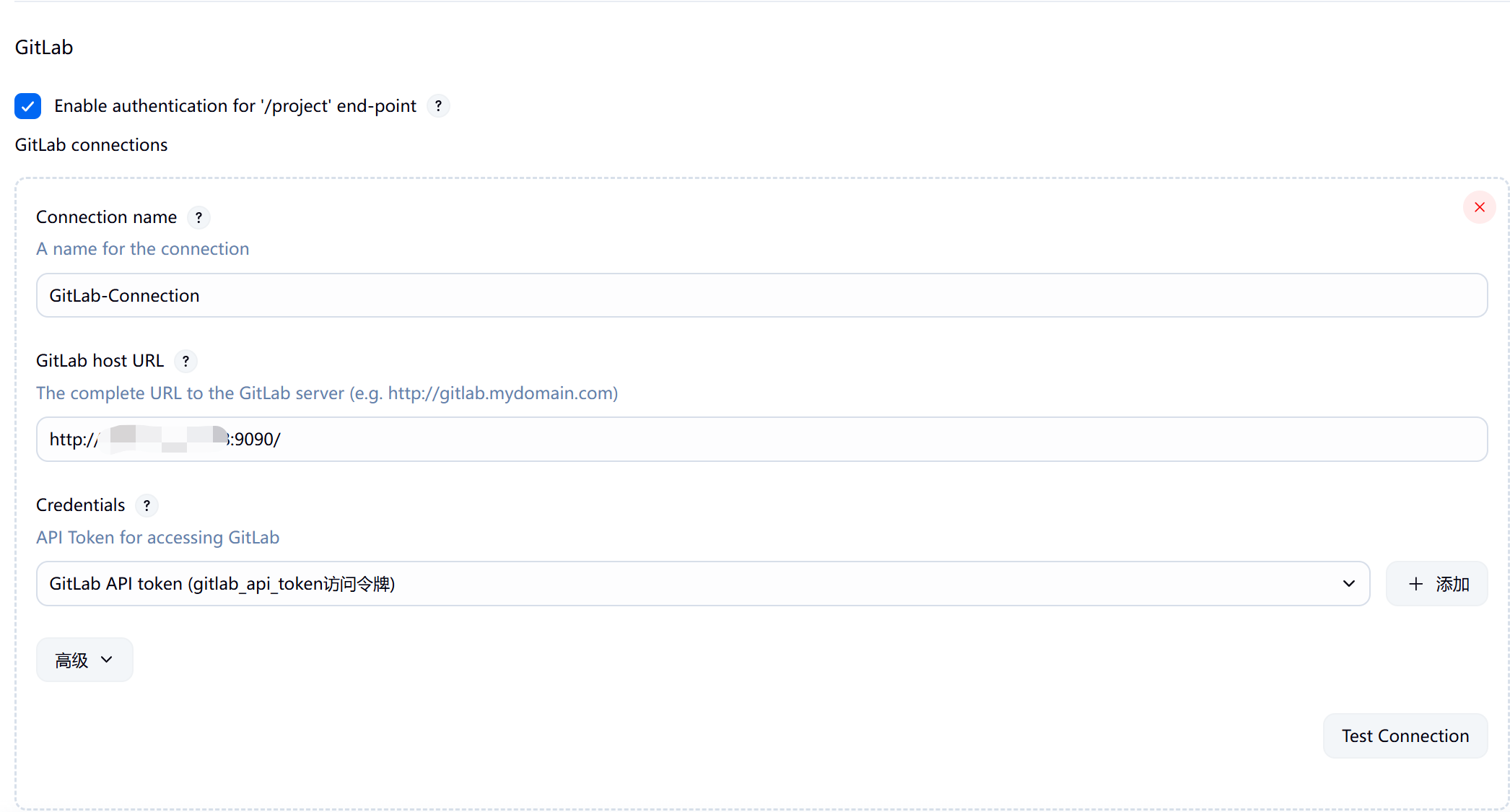Expand the 高级 advanced settings section
The height and width of the screenshot is (812, 1510).
[84, 660]
